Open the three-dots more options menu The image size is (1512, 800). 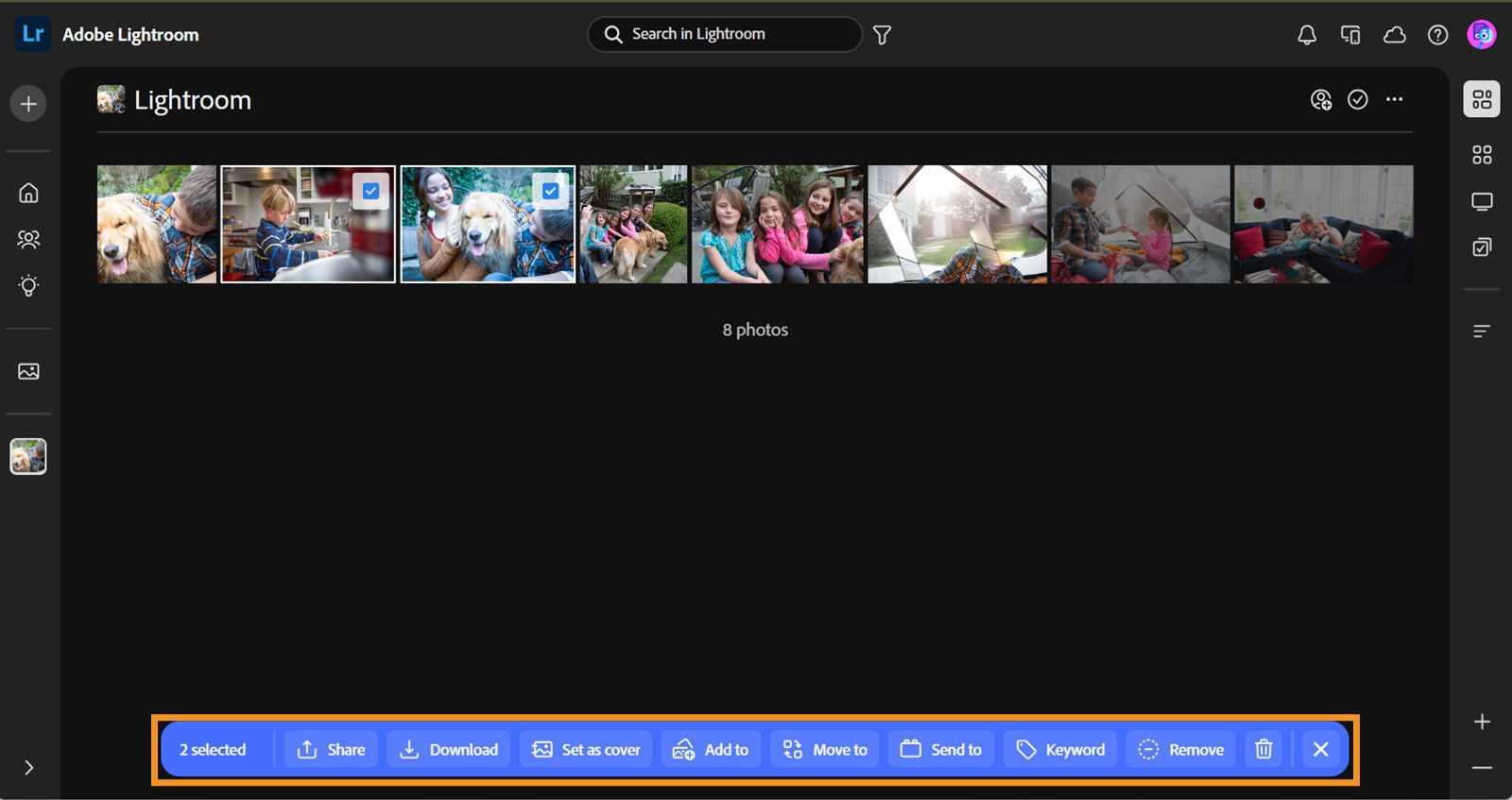(x=1395, y=99)
